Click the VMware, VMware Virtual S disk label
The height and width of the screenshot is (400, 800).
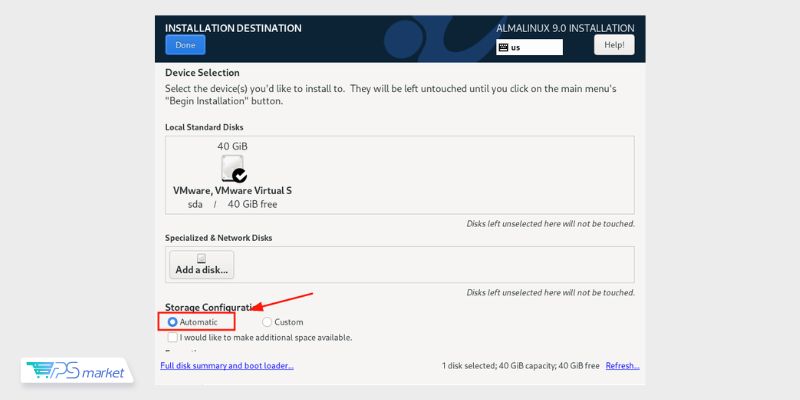coord(233,191)
